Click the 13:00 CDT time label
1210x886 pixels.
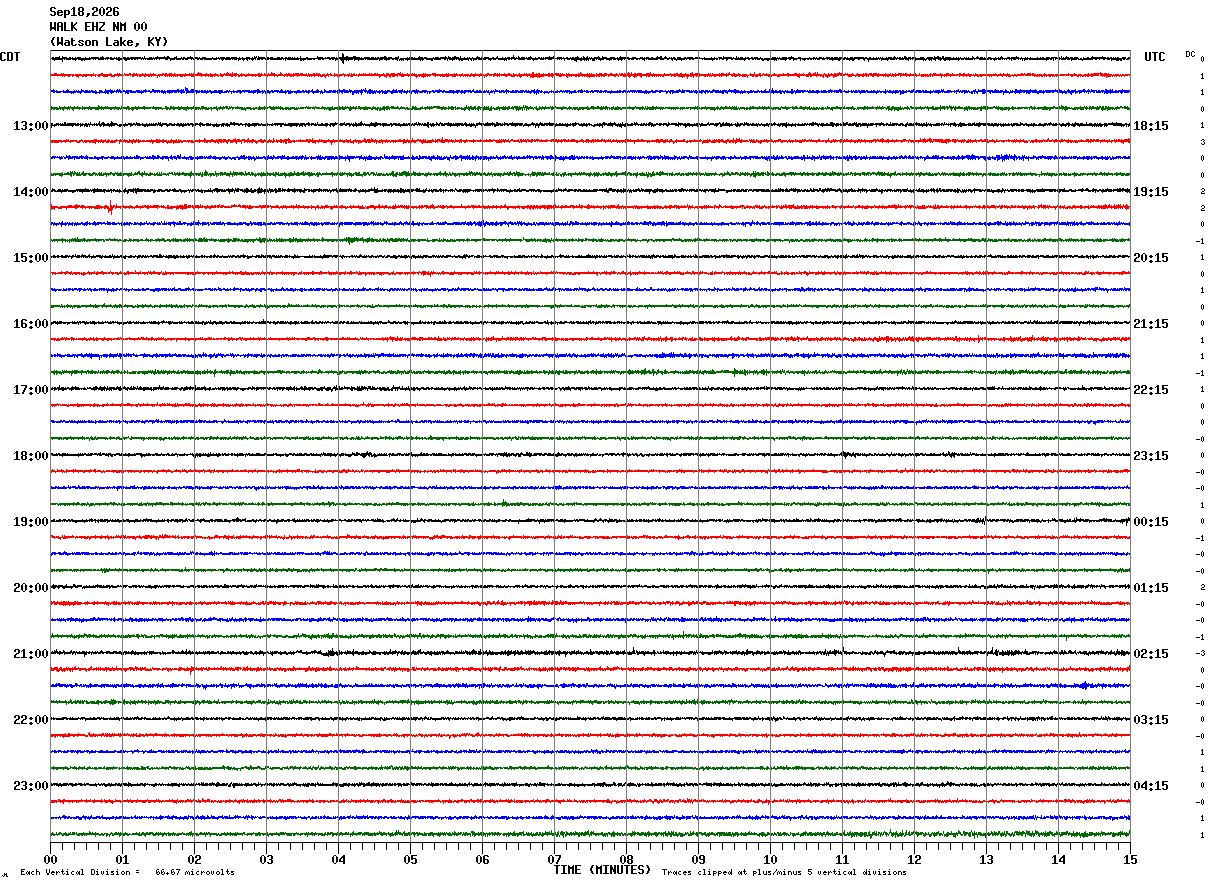[30, 126]
